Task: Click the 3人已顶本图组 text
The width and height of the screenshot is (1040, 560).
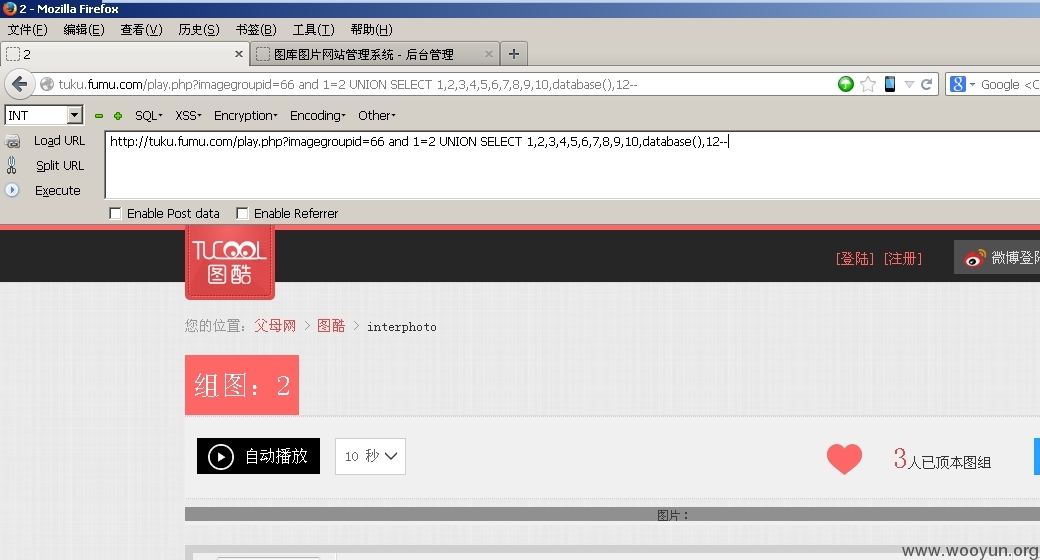Action: point(942,459)
